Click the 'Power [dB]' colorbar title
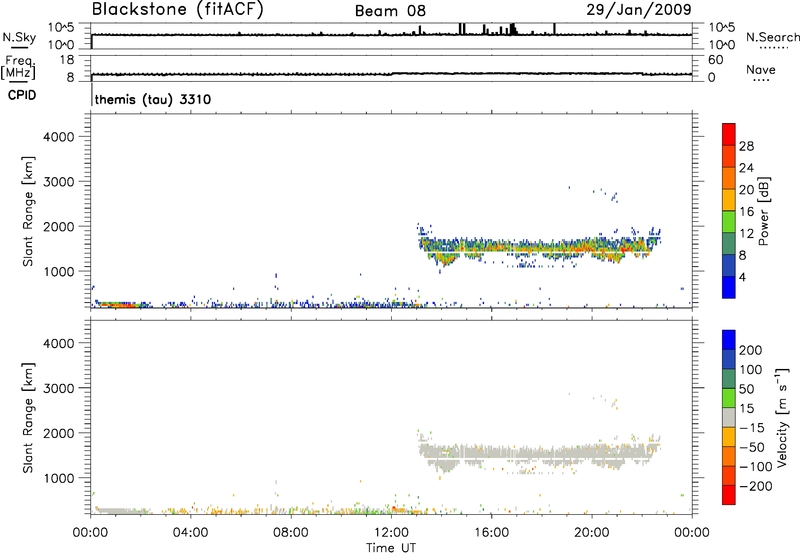The height and width of the screenshot is (554, 800). click(764, 211)
